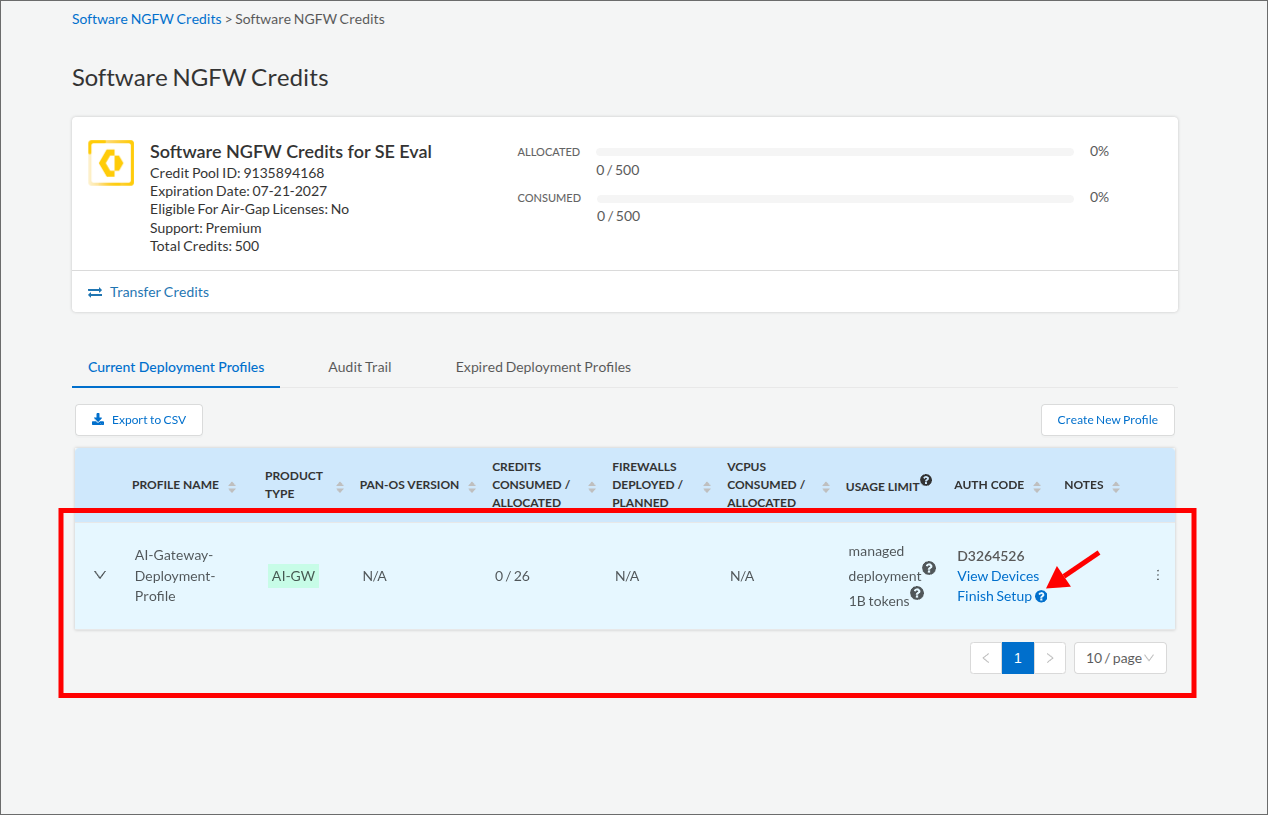1268x815 pixels.
Task: Click the 0 / 26 credits value
Action: click(x=512, y=576)
